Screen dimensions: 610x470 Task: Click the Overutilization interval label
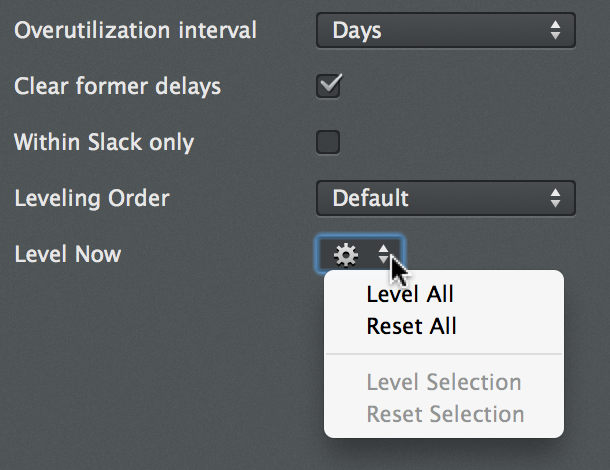[135, 30]
